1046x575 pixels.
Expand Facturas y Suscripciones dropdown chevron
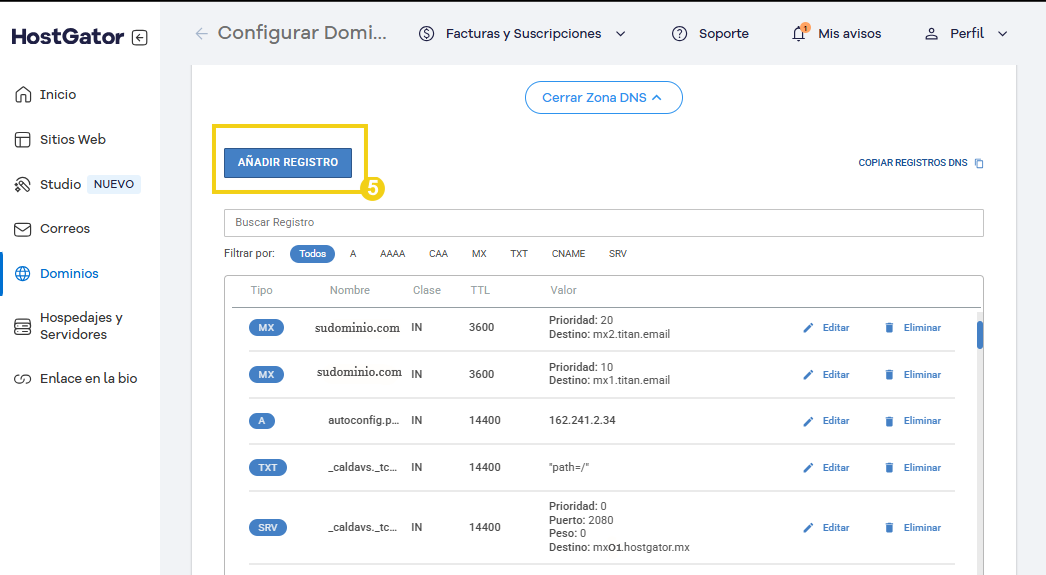point(620,34)
